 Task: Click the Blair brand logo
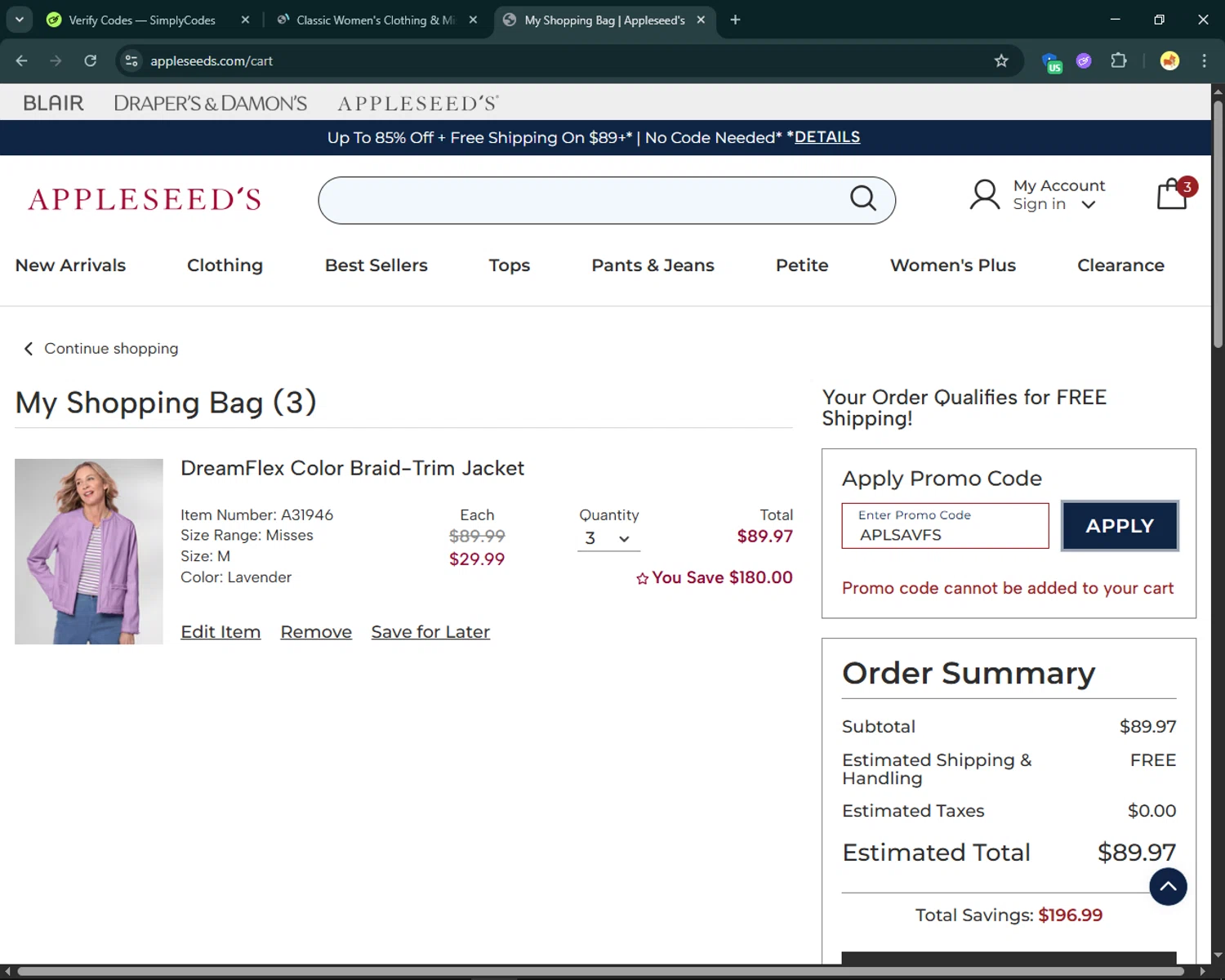pos(53,103)
